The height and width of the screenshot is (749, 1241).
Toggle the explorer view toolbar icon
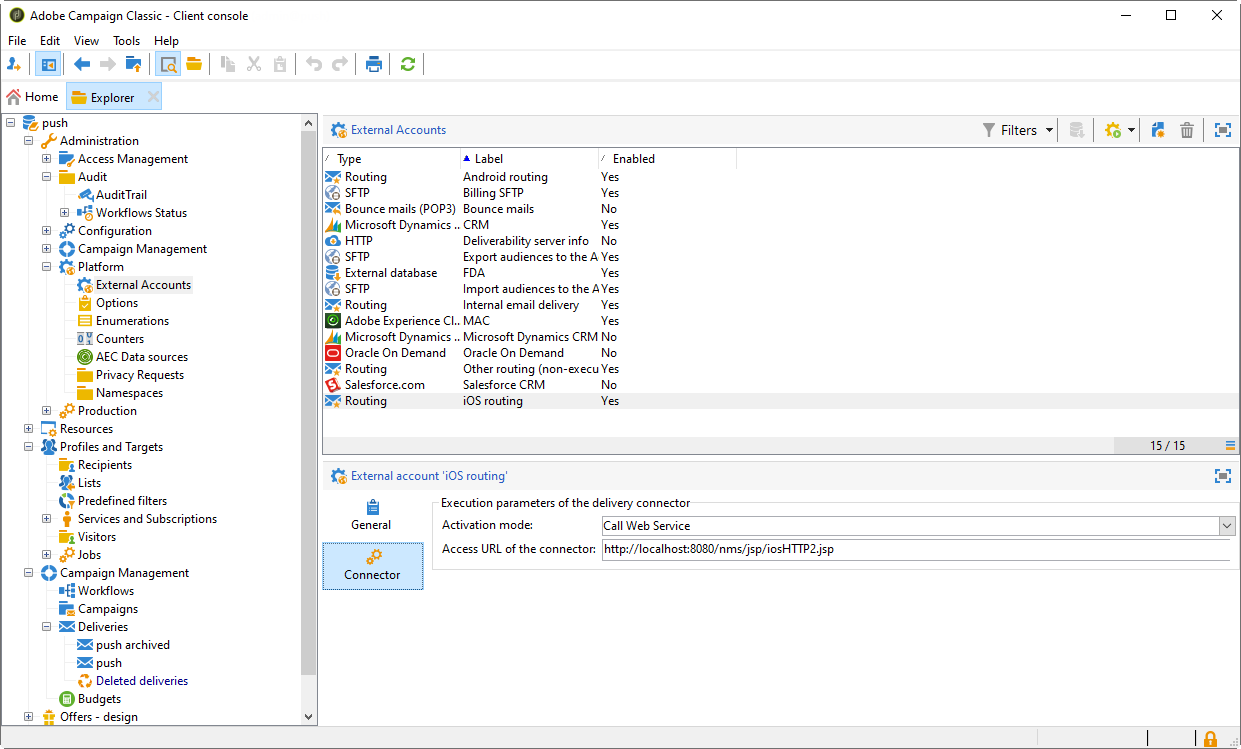(47, 64)
